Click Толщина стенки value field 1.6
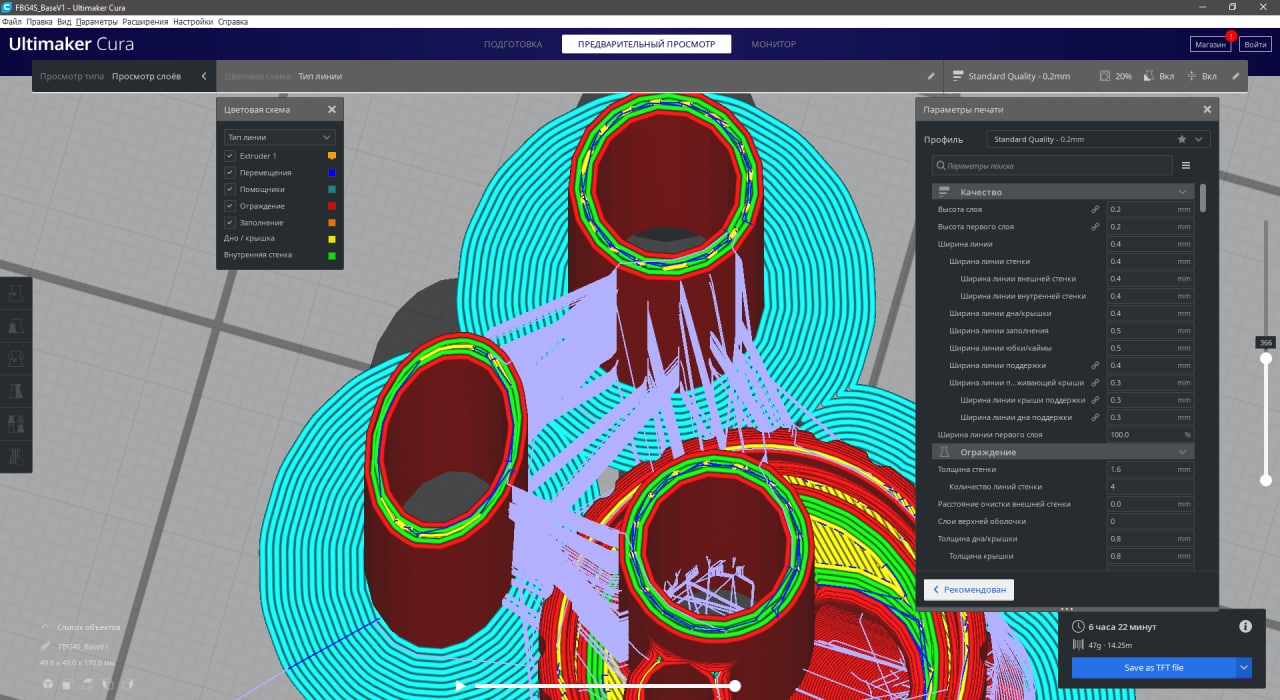This screenshot has height=700, width=1280. 1150,469
